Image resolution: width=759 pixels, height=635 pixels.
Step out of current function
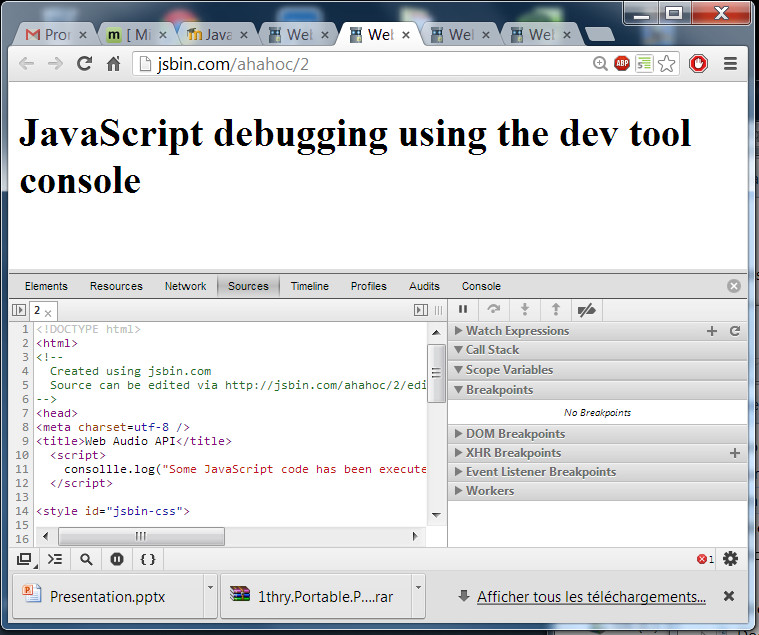tap(556, 309)
